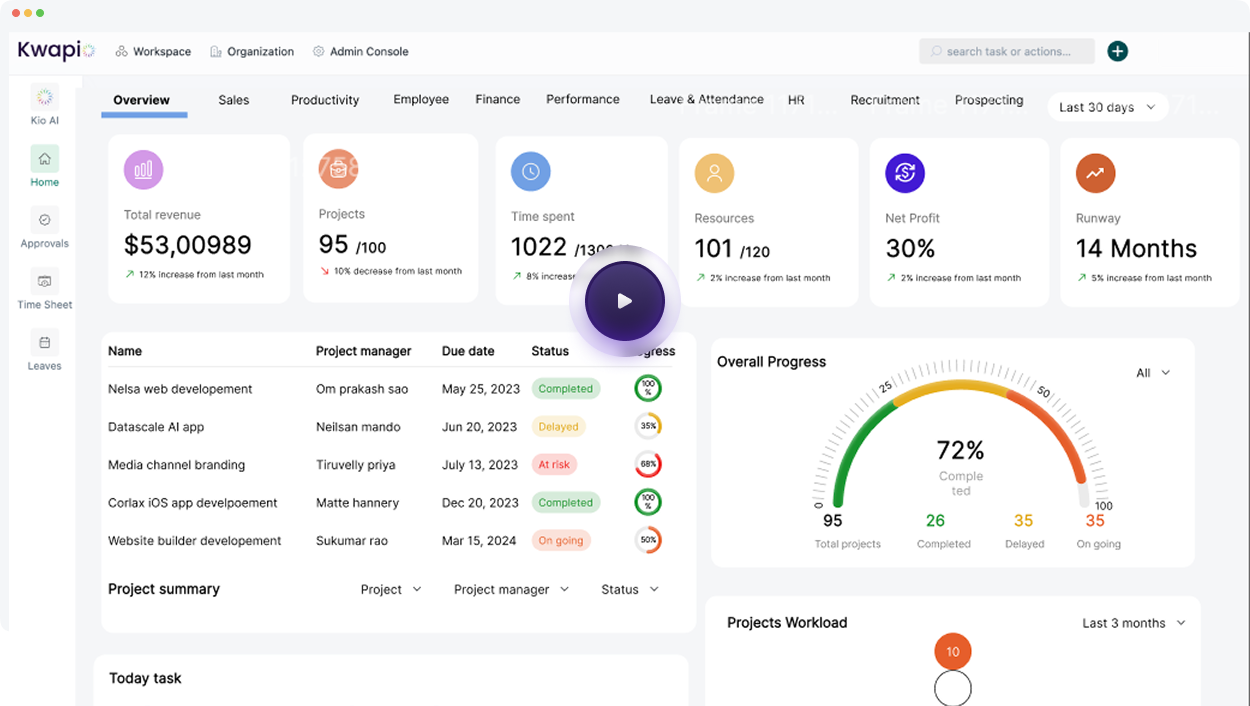Screen dimensions: 1250x706
Task: Switch to the Prospecting tab
Action: pos(989,100)
